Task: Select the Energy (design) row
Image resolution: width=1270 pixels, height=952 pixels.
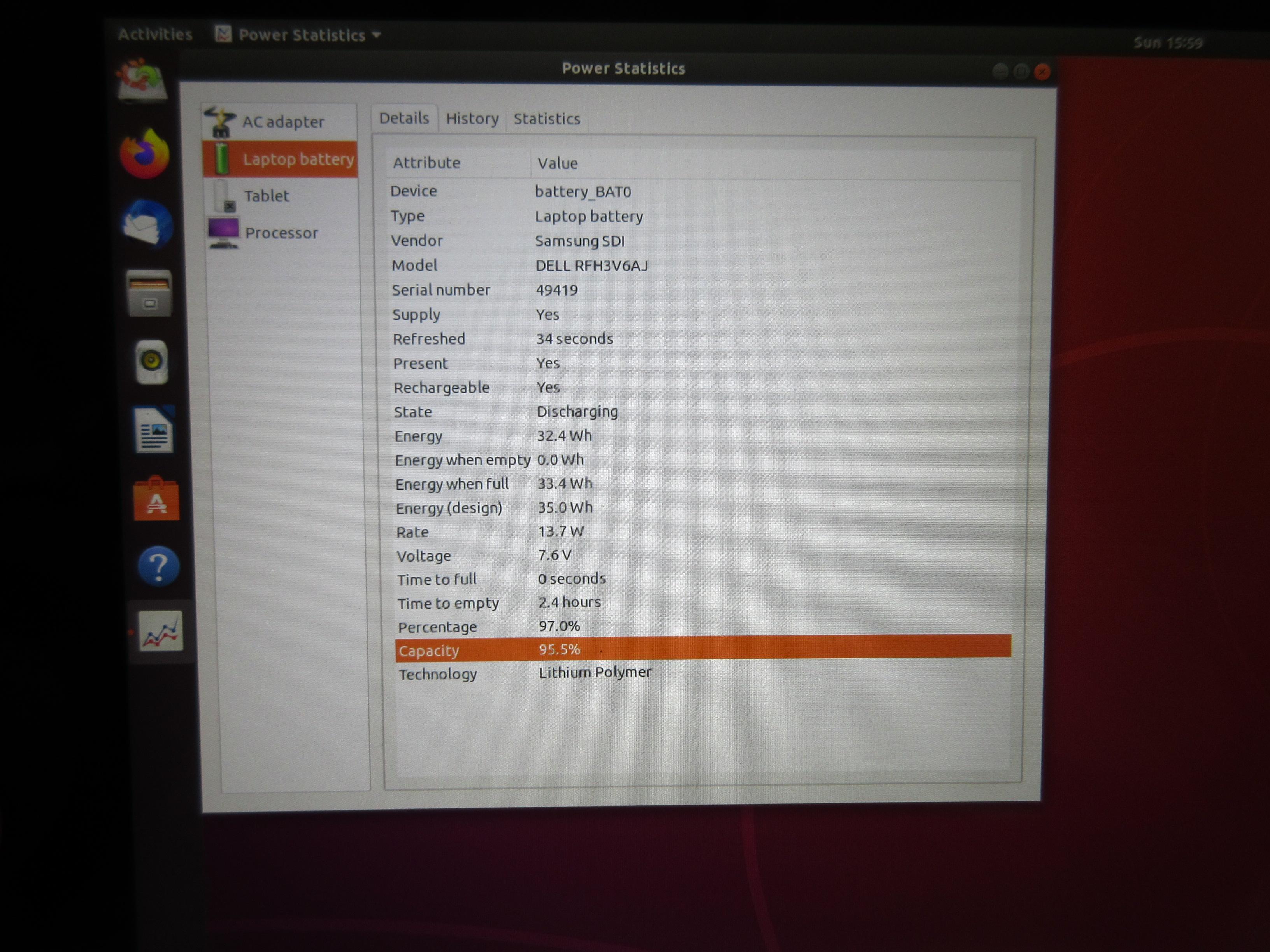Action: click(705, 508)
